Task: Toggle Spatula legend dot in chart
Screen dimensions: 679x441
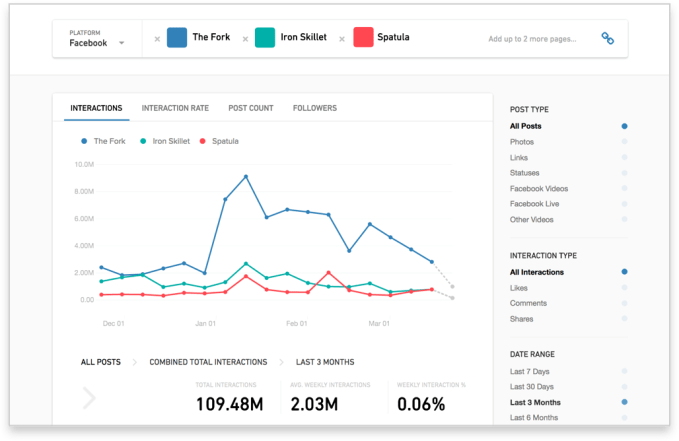Action: [204, 141]
